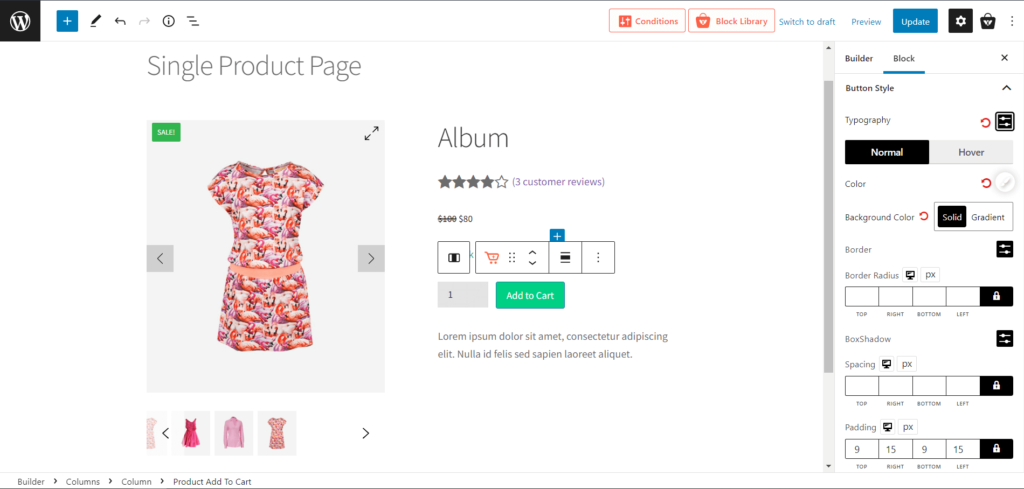Open the 3 customer reviews link

coord(558,182)
